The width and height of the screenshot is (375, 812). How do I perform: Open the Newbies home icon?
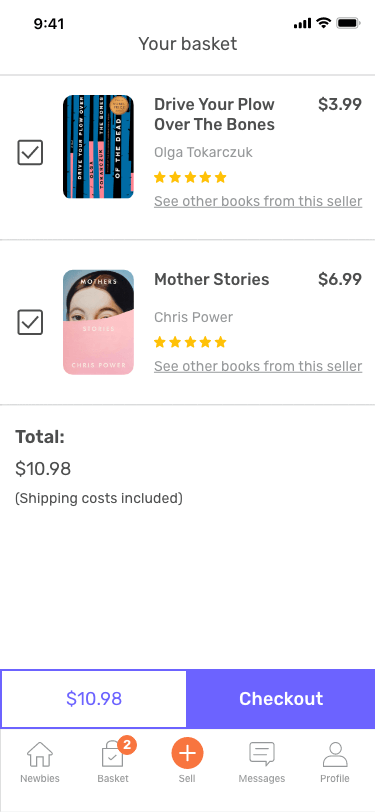coord(40,754)
